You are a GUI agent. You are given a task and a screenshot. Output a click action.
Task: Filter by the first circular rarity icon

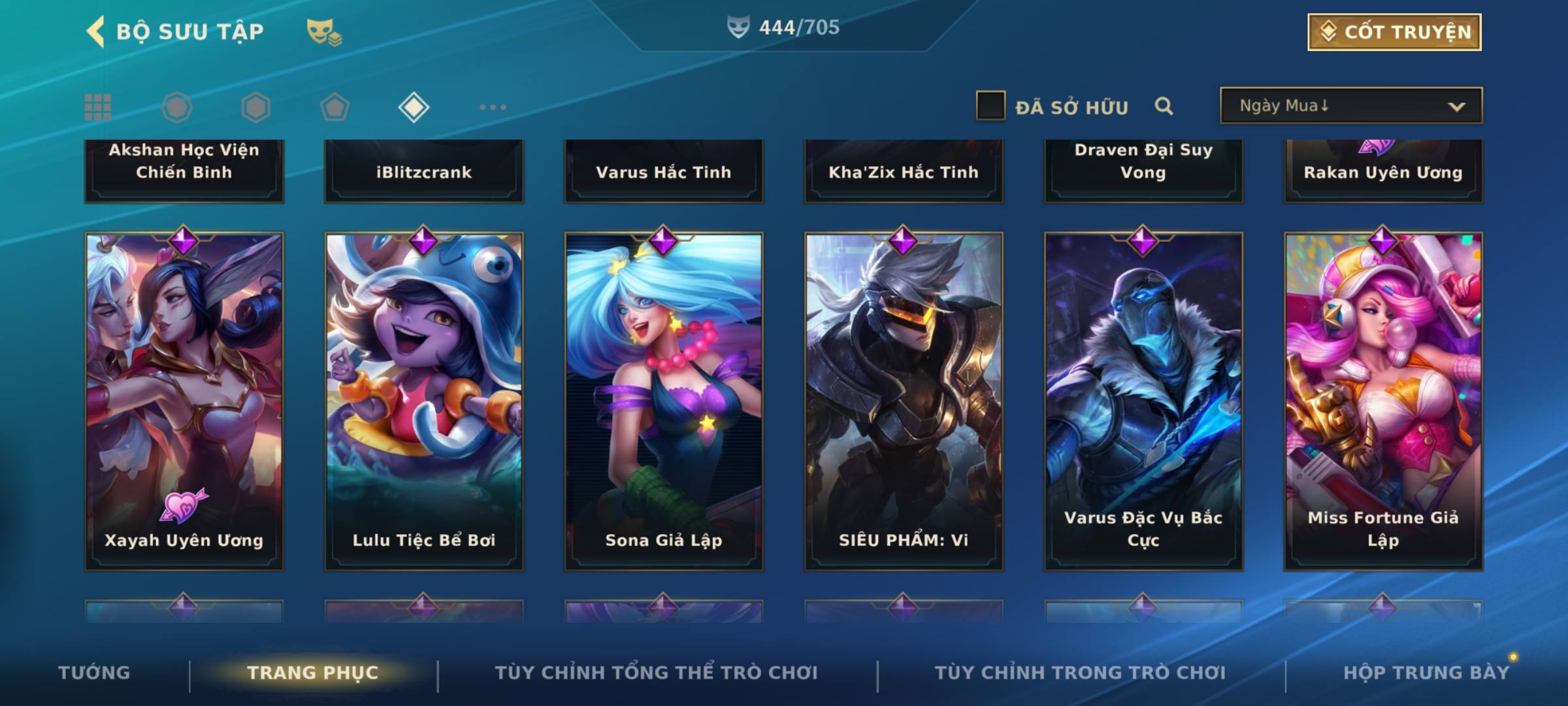[177, 107]
